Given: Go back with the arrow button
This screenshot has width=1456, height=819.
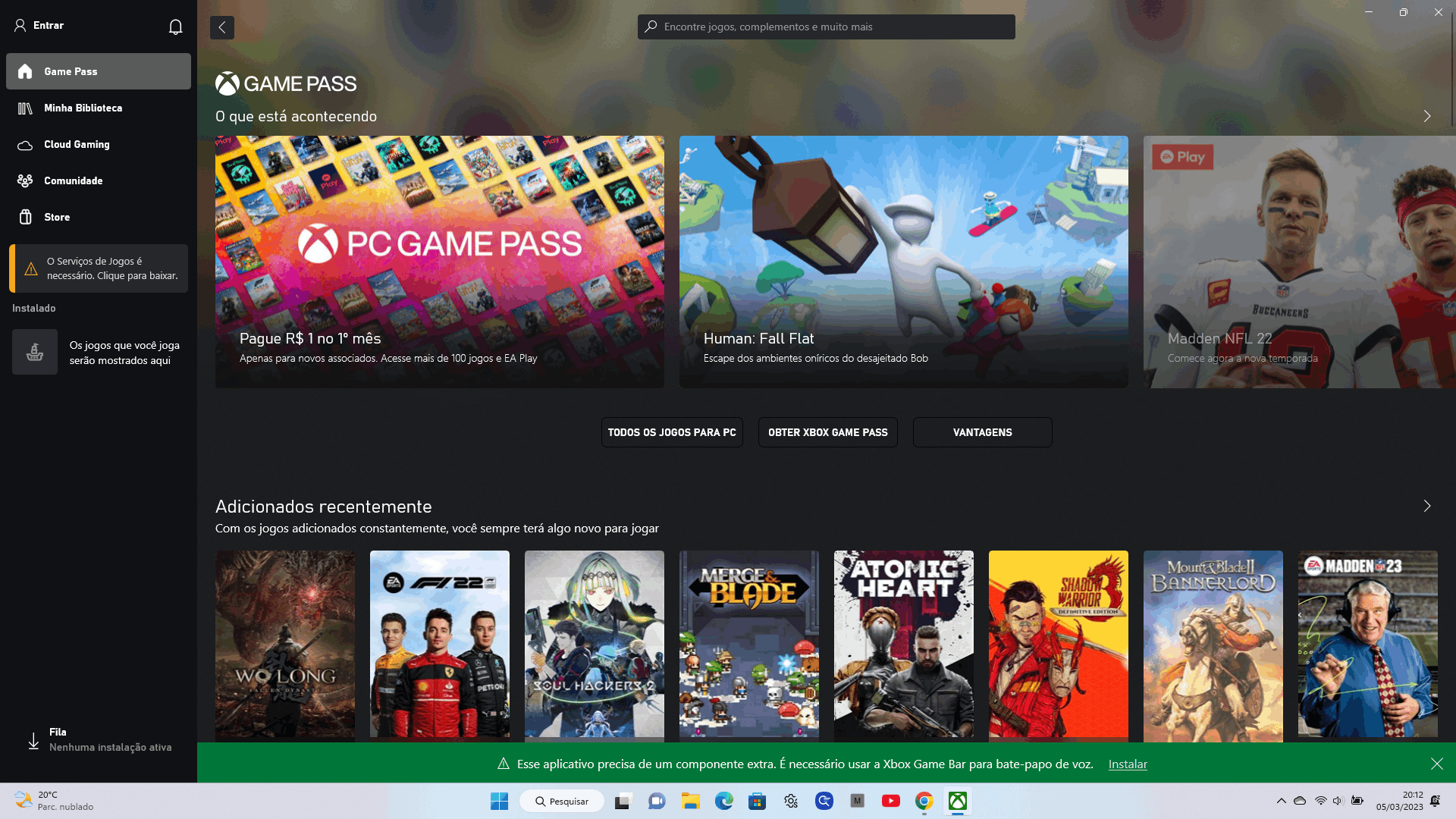Looking at the screenshot, I should pos(222,27).
